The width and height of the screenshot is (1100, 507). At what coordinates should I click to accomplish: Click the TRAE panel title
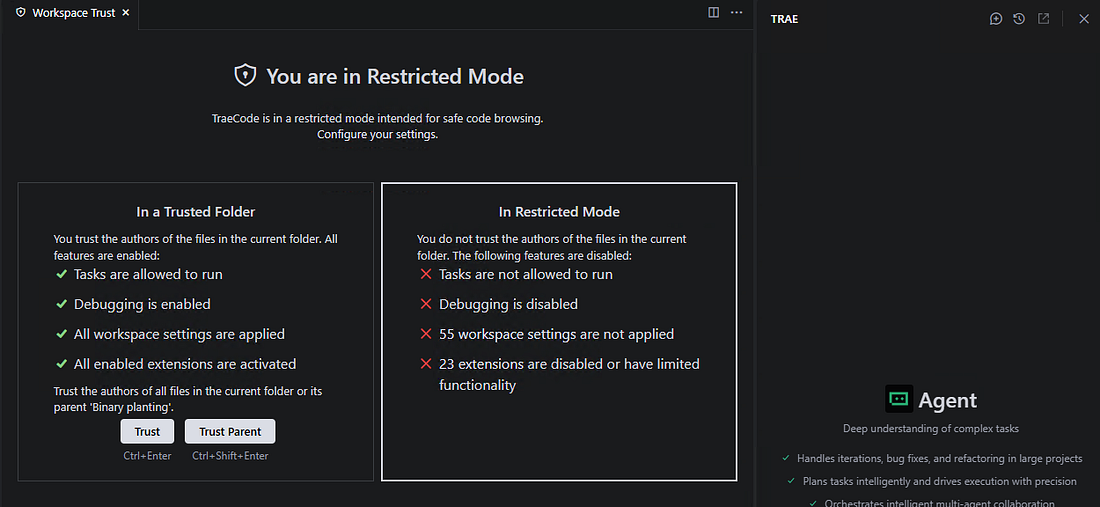784,19
